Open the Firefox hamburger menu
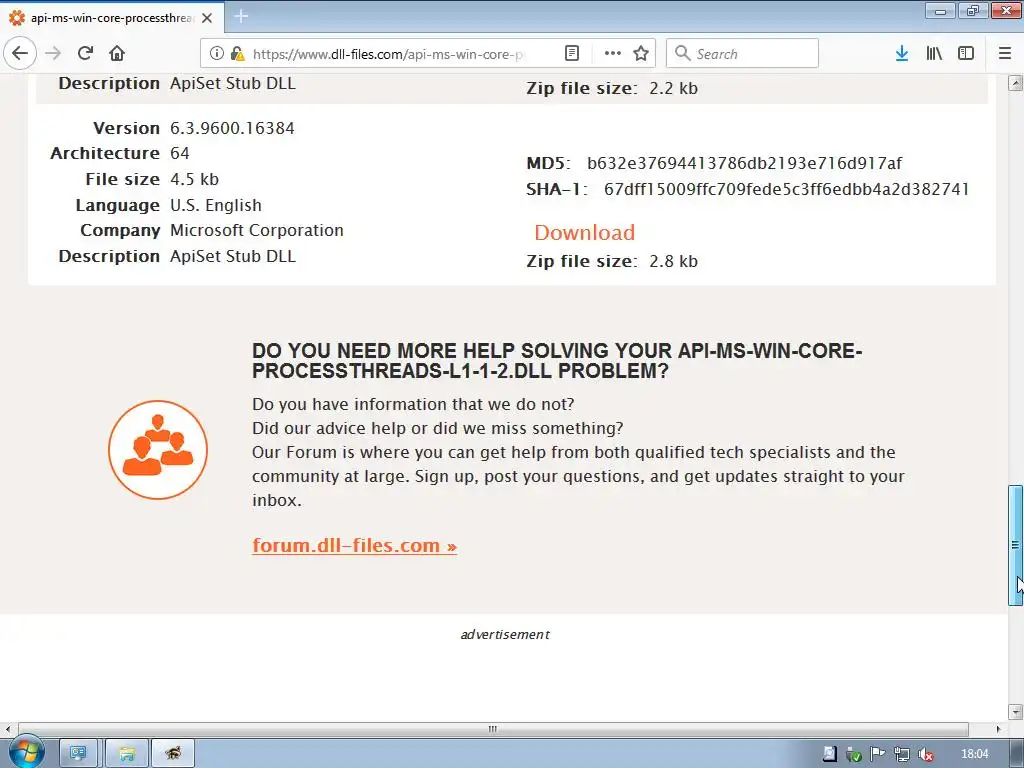This screenshot has height=768, width=1024. tap(1004, 53)
